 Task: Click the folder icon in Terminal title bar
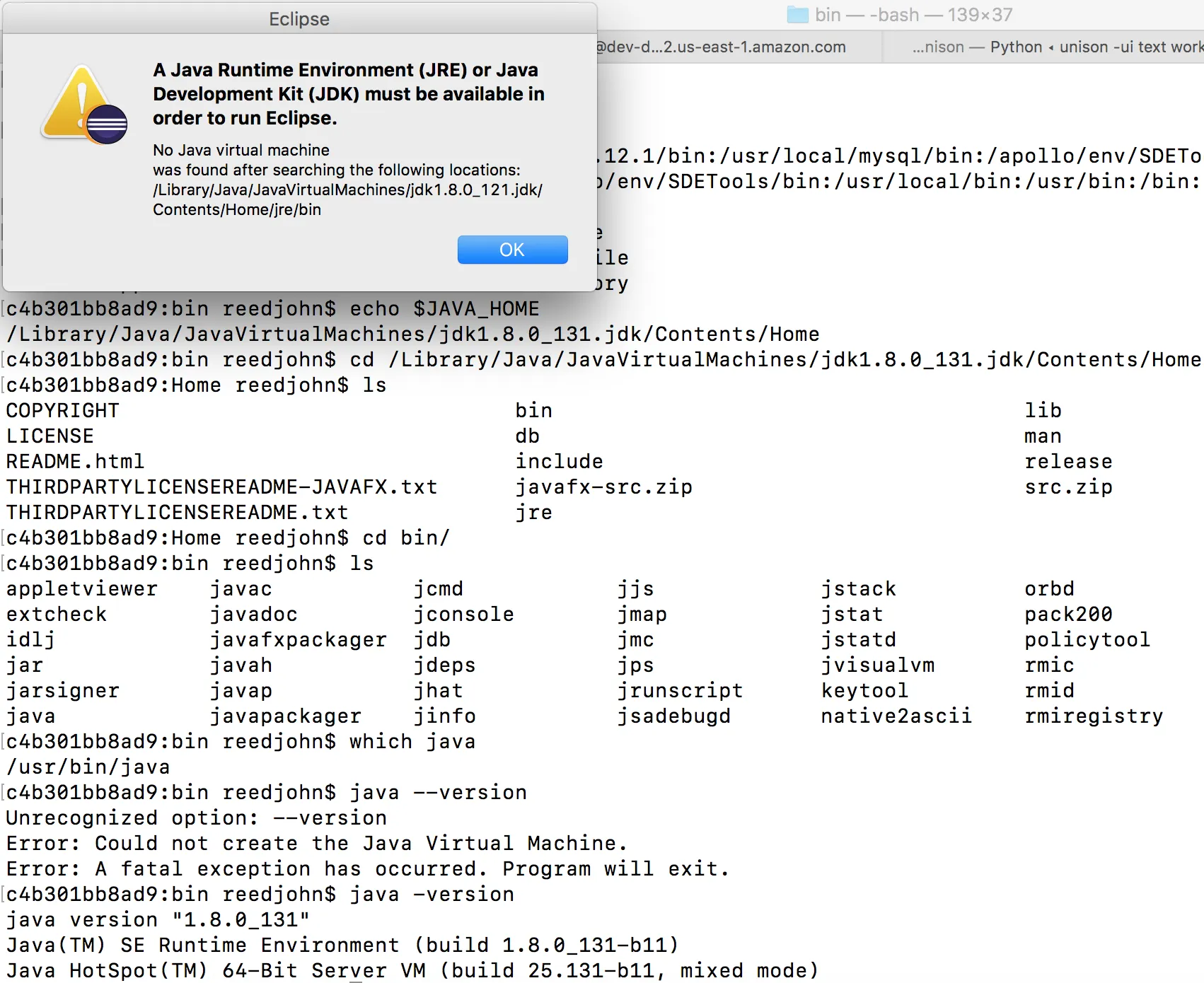798,15
